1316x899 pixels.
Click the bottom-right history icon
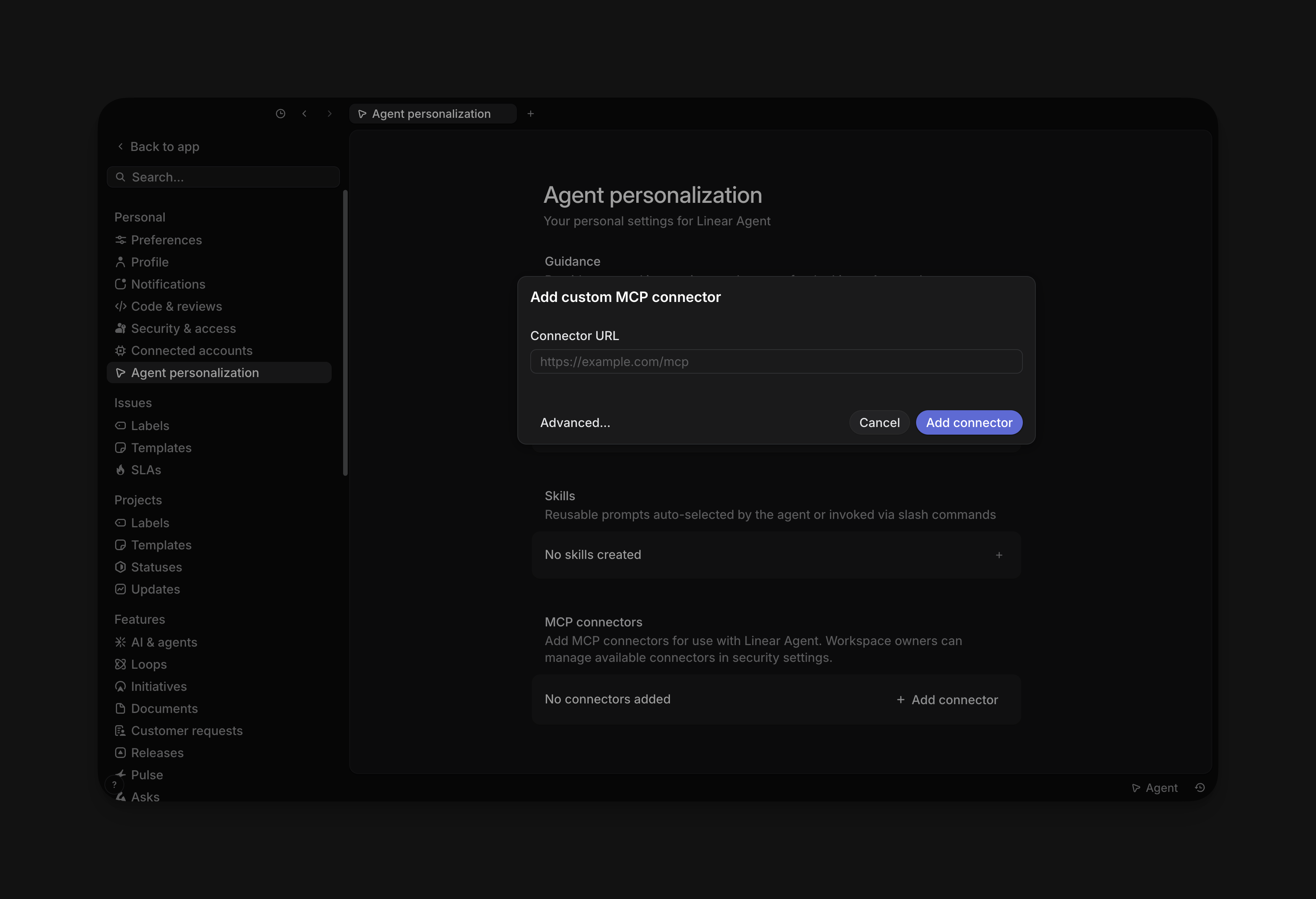tap(1200, 788)
